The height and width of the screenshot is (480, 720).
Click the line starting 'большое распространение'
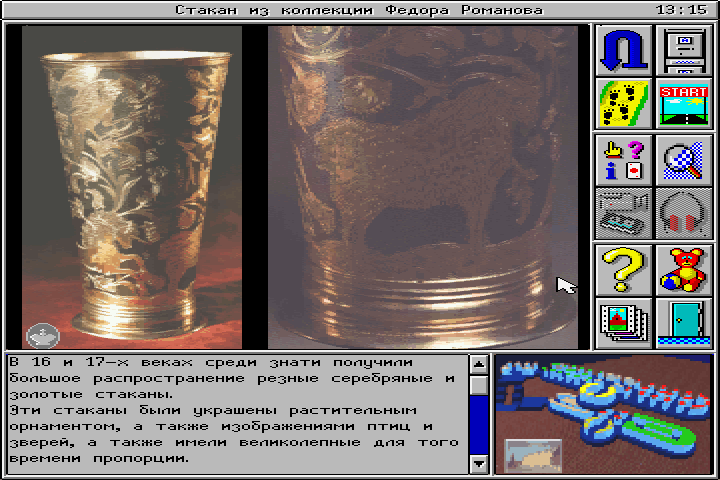tap(232, 378)
